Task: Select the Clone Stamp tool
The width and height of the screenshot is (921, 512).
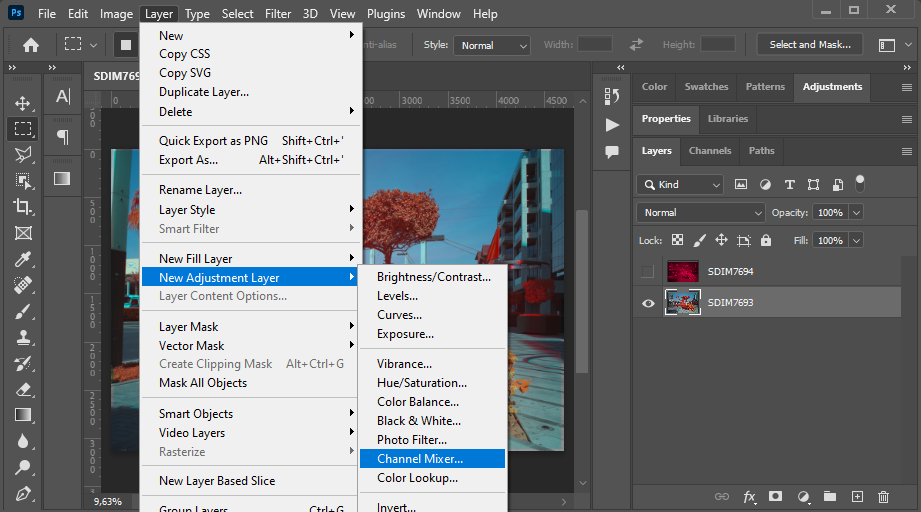Action: click(22, 337)
